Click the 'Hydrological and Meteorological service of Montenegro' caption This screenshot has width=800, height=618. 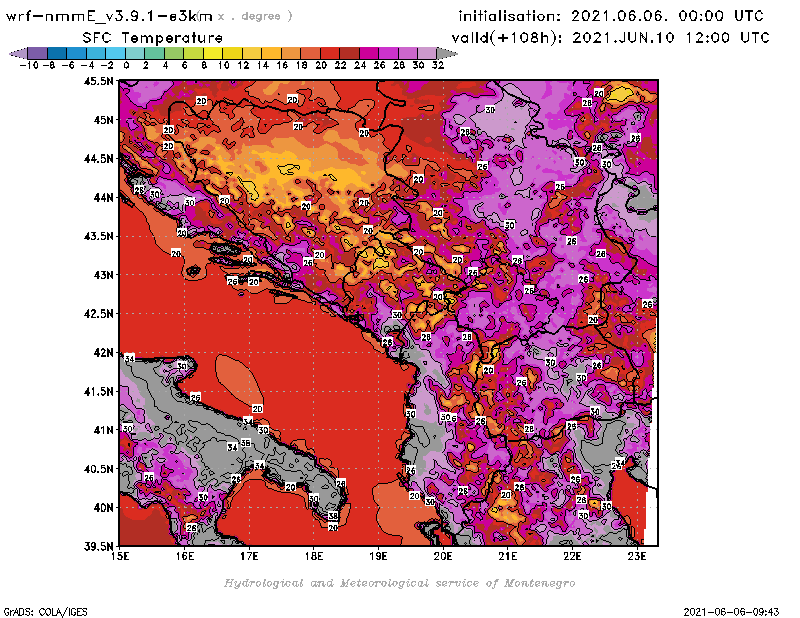pos(399,583)
